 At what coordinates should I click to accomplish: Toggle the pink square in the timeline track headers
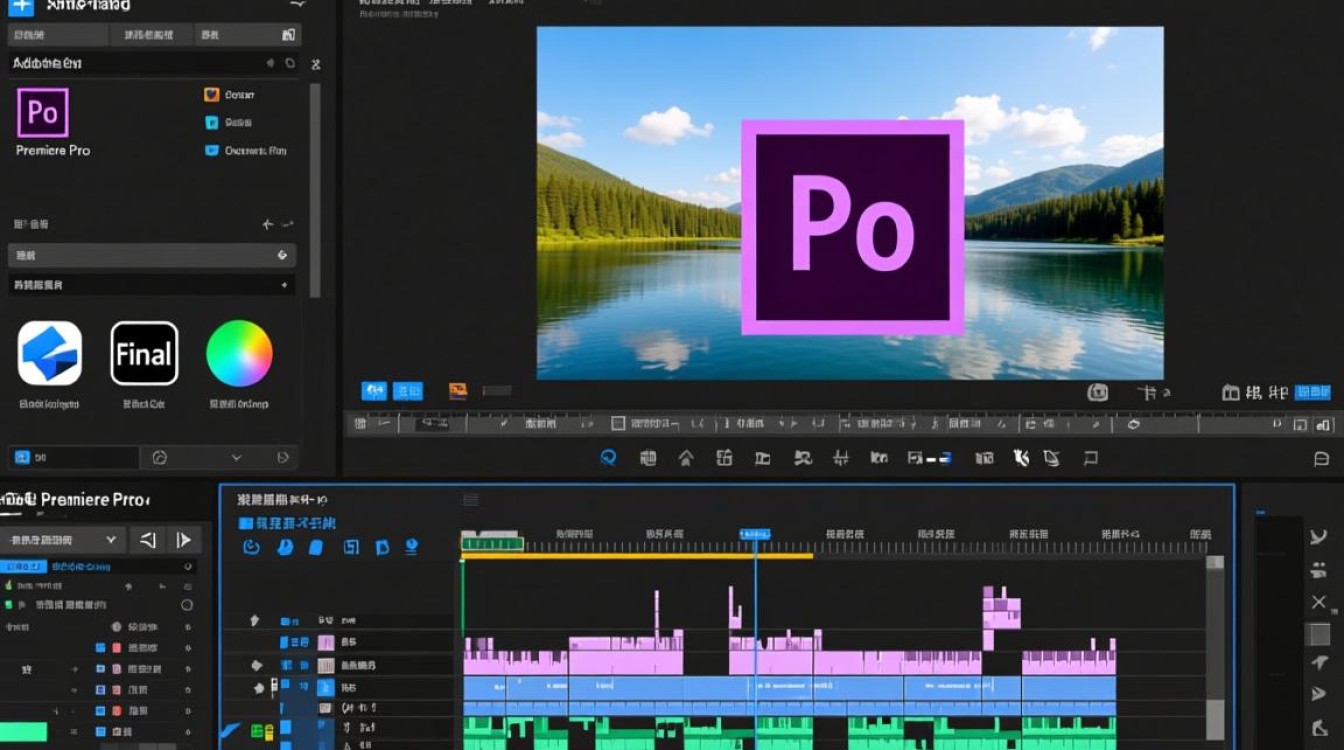(x=326, y=643)
